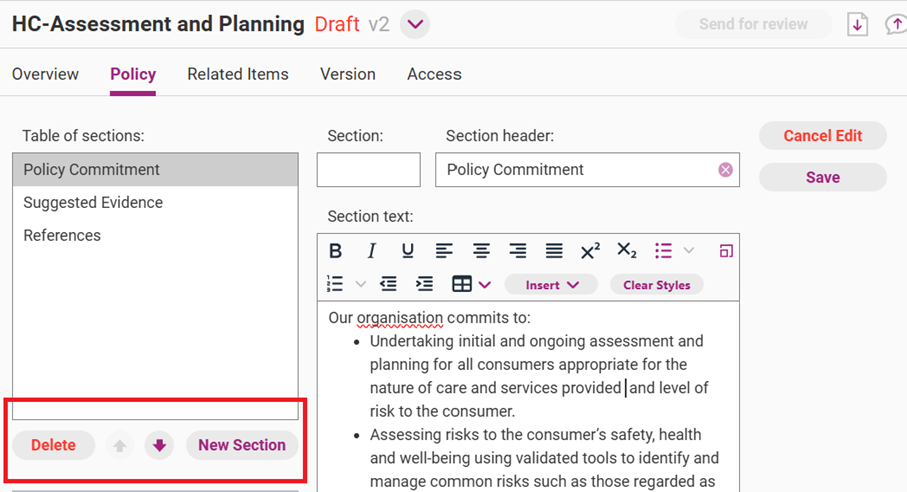Expand the document version dropdown chevron
Image resolution: width=907 pixels, height=492 pixels.
point(415,25)
